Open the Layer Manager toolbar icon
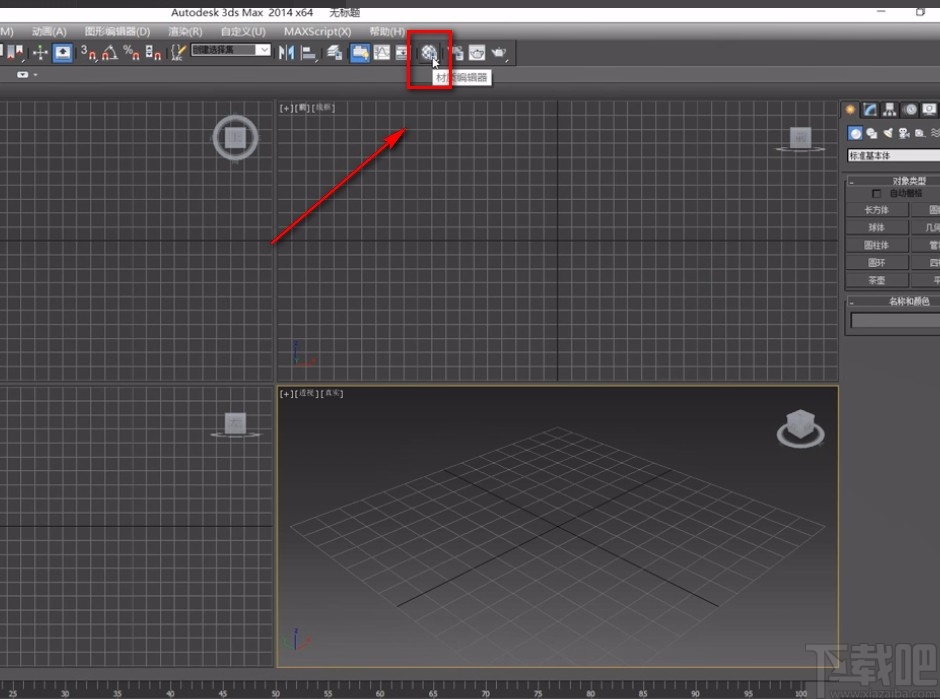Viewport: 940px width, 699px height. [335, 53]
